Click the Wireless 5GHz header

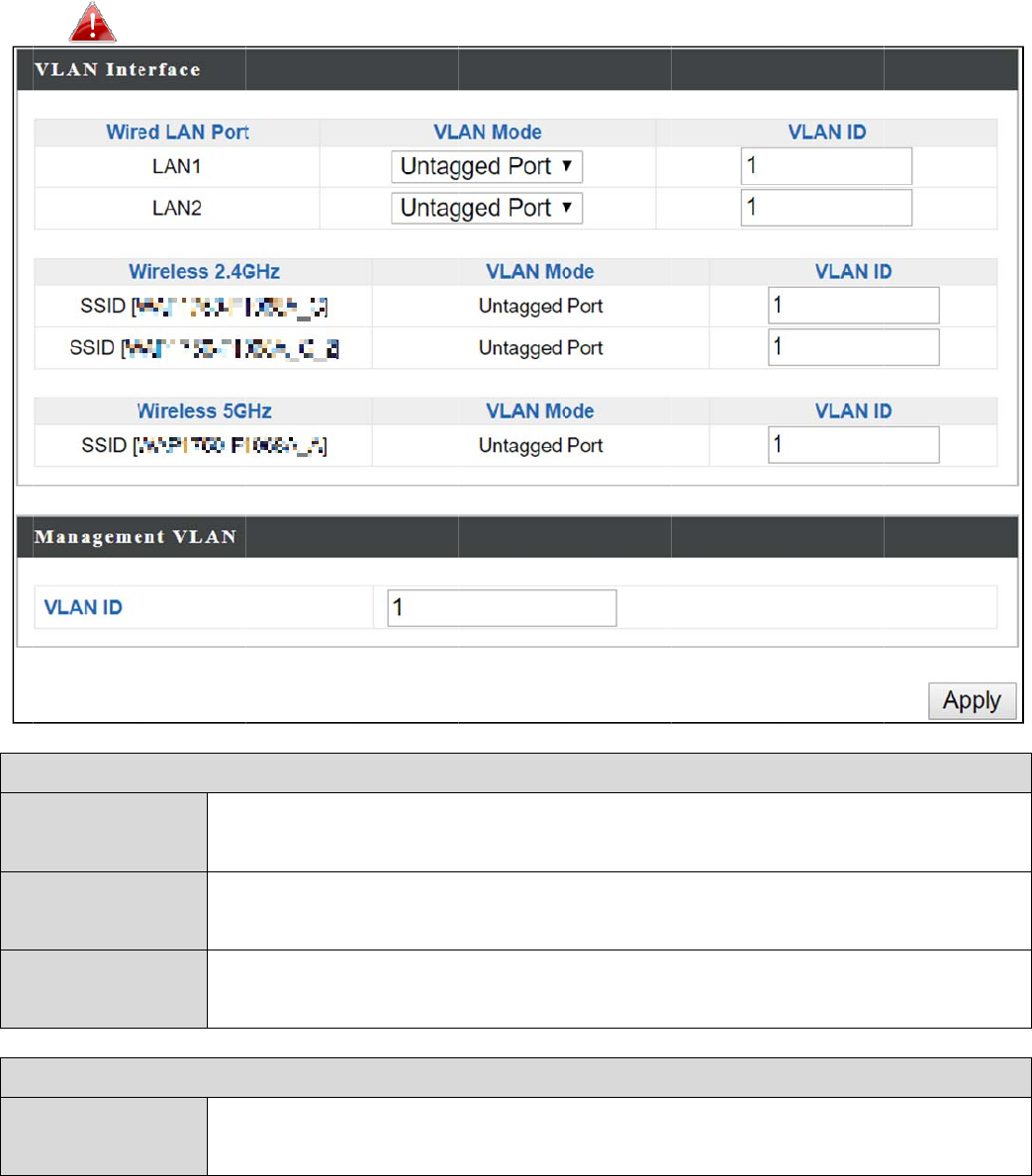pyautogui.click(x=204, y=411)
